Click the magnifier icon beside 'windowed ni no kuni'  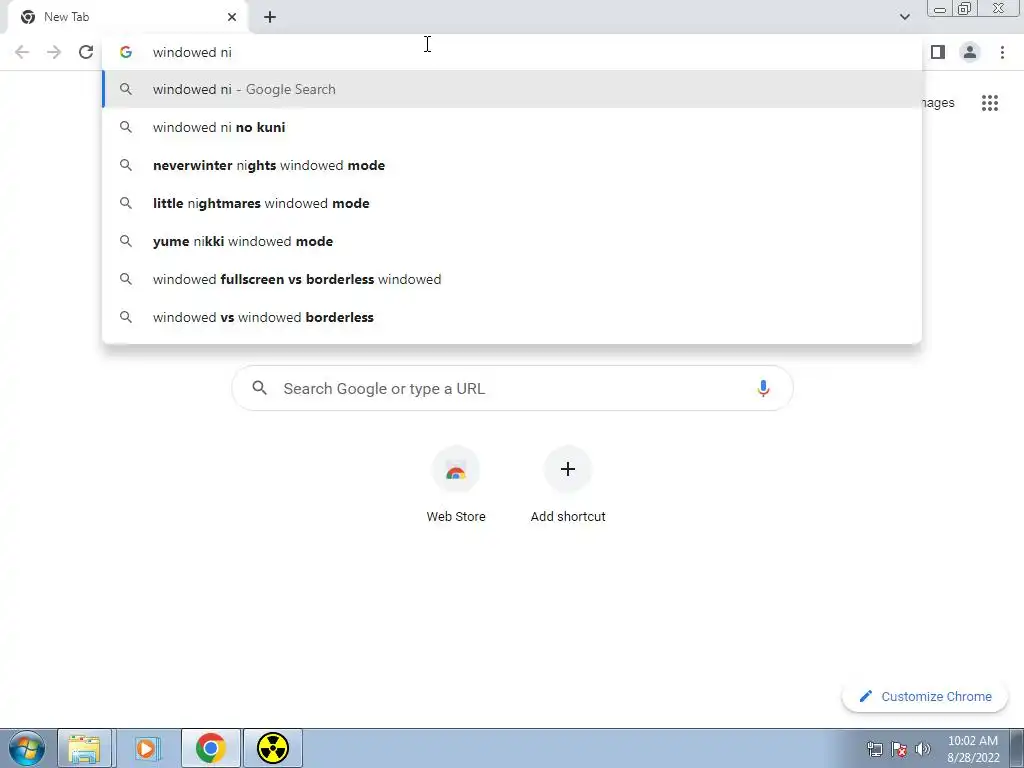[x=126, y=127]
